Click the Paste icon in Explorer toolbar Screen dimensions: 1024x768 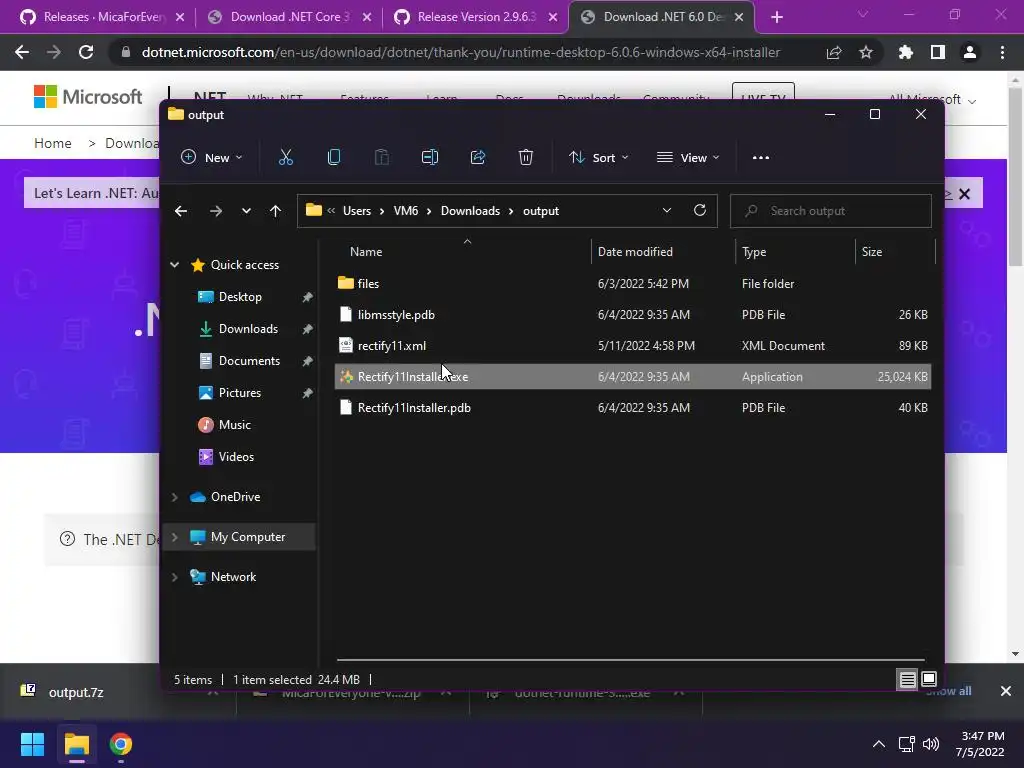[381, 157]
